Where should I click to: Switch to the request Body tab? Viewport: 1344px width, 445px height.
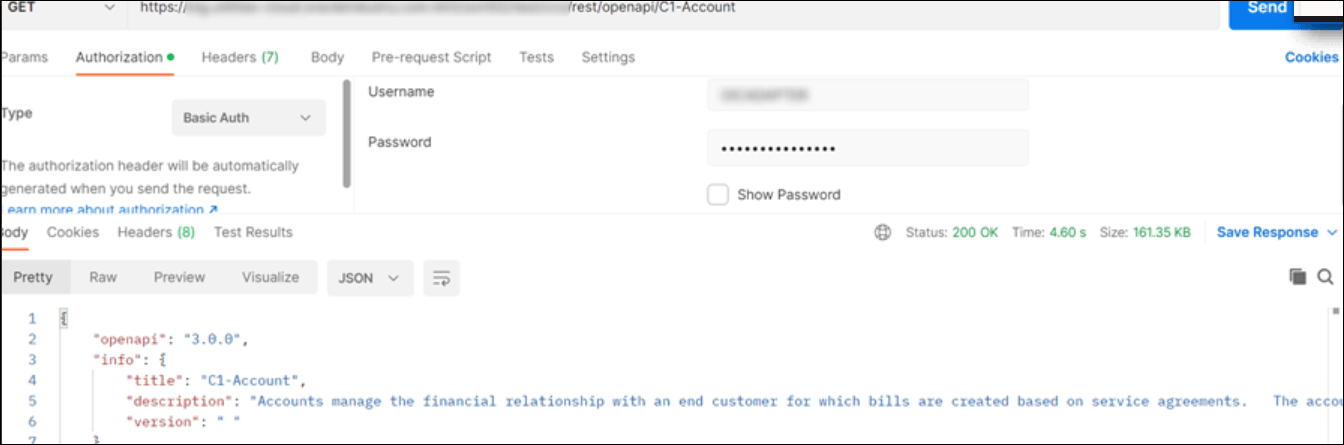pyautogui.click(x=327, y=57)
